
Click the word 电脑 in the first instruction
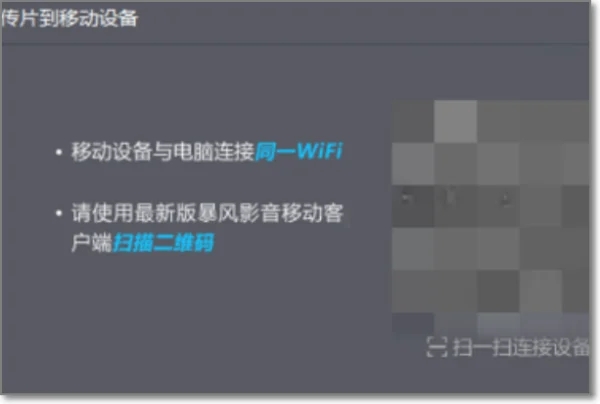tap(194, 152)
